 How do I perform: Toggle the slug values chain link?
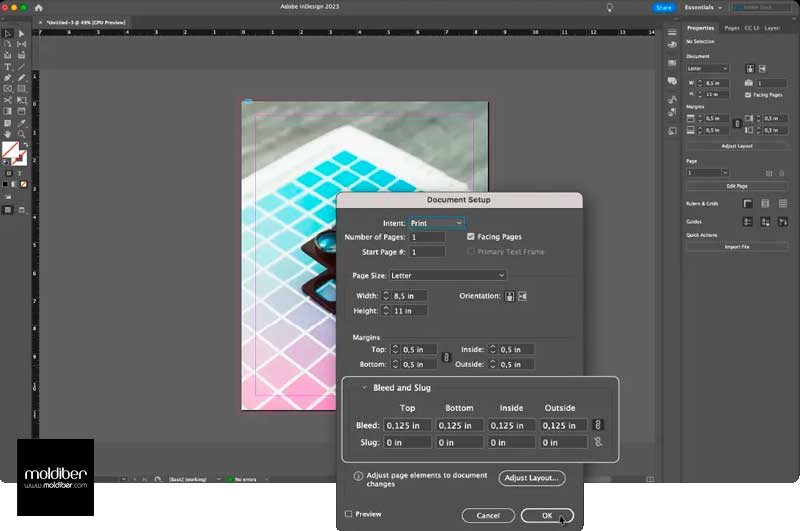pyautogui.click(x=598, y=442)
